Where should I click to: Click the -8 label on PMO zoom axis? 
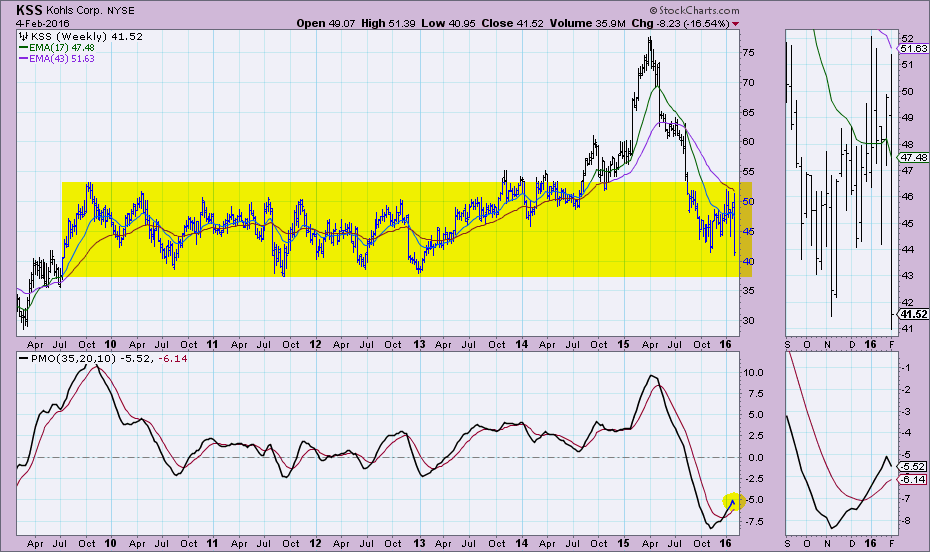click(x=905, y=521)
